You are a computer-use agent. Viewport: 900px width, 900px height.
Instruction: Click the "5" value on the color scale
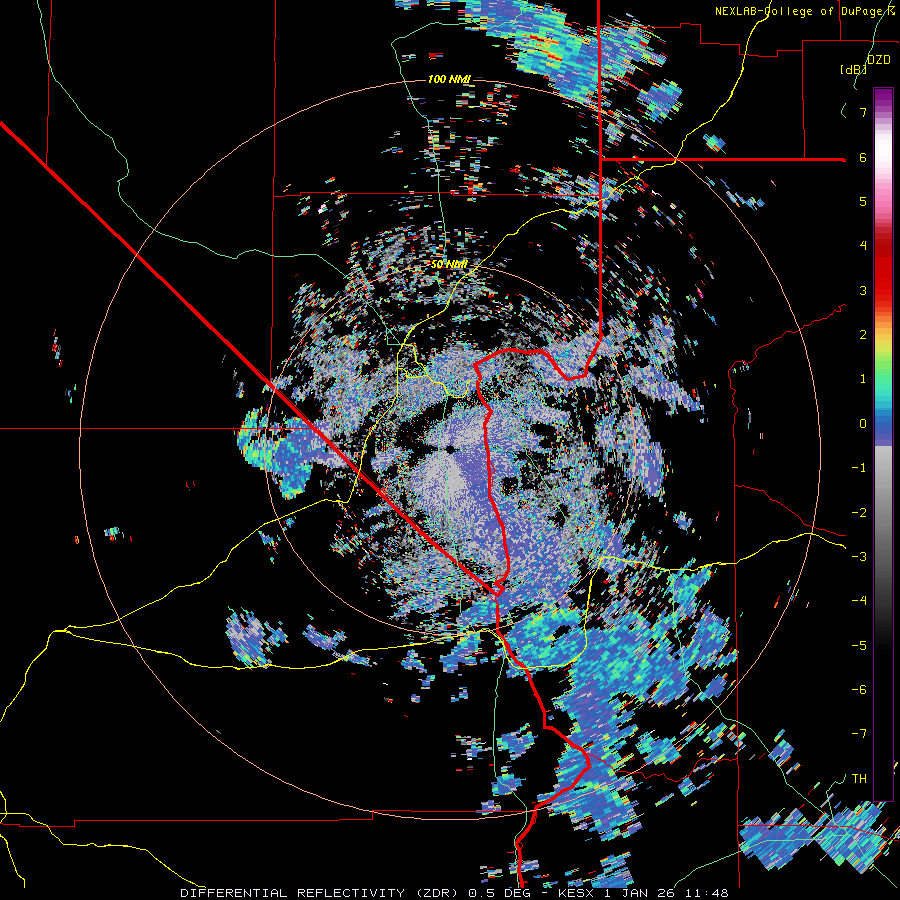863,201
